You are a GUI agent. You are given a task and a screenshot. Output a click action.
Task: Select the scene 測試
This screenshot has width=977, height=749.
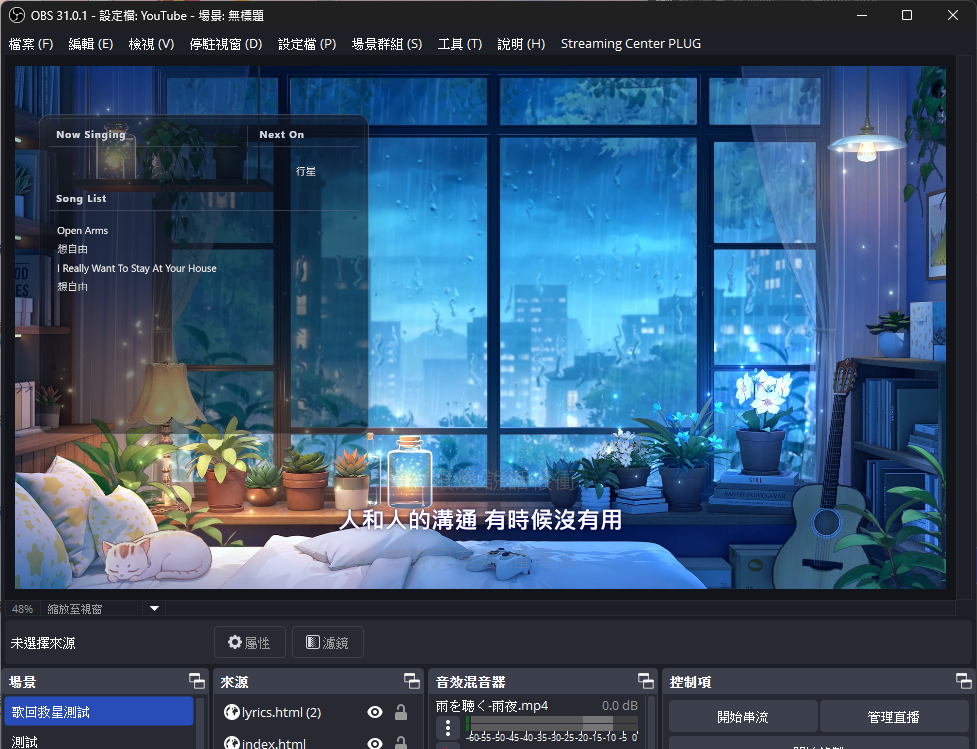click(99, 740)
